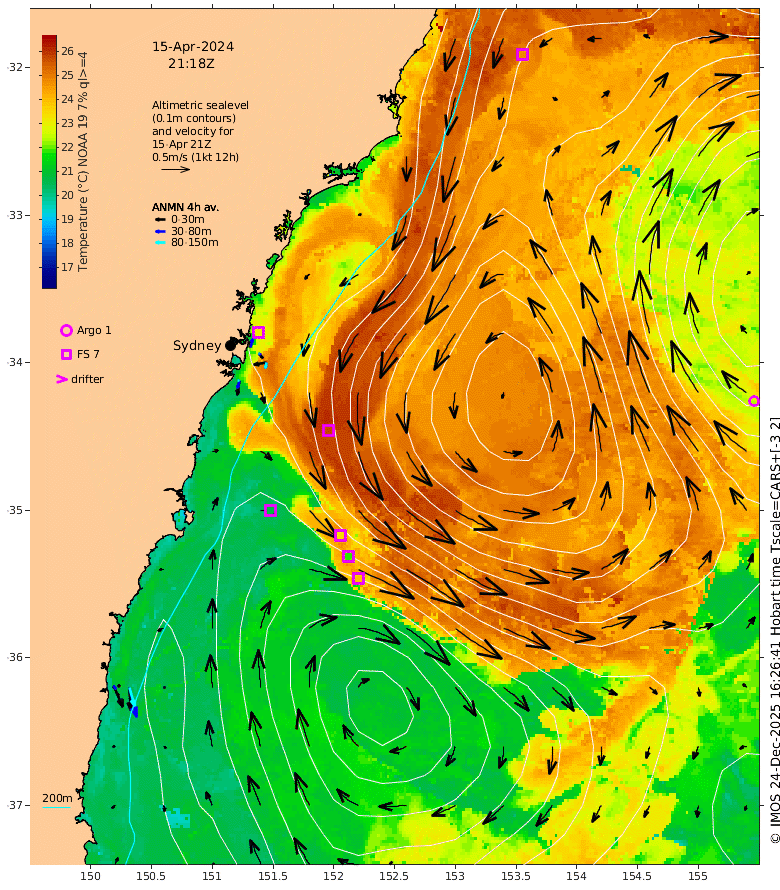Image resolution: width=780 pixels, height=890 pixels.
Task: Click the '21:18Z' time label
Action: click(191, 64)
